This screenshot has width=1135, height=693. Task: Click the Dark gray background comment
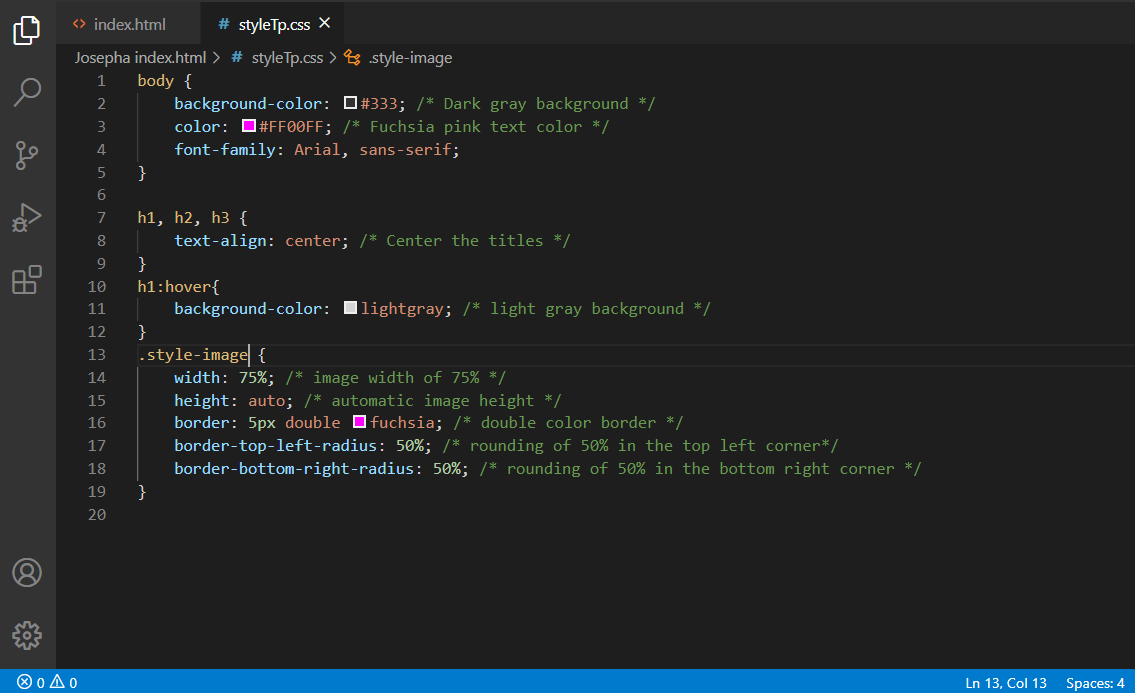pyautogui.click(x=536, y=104)
